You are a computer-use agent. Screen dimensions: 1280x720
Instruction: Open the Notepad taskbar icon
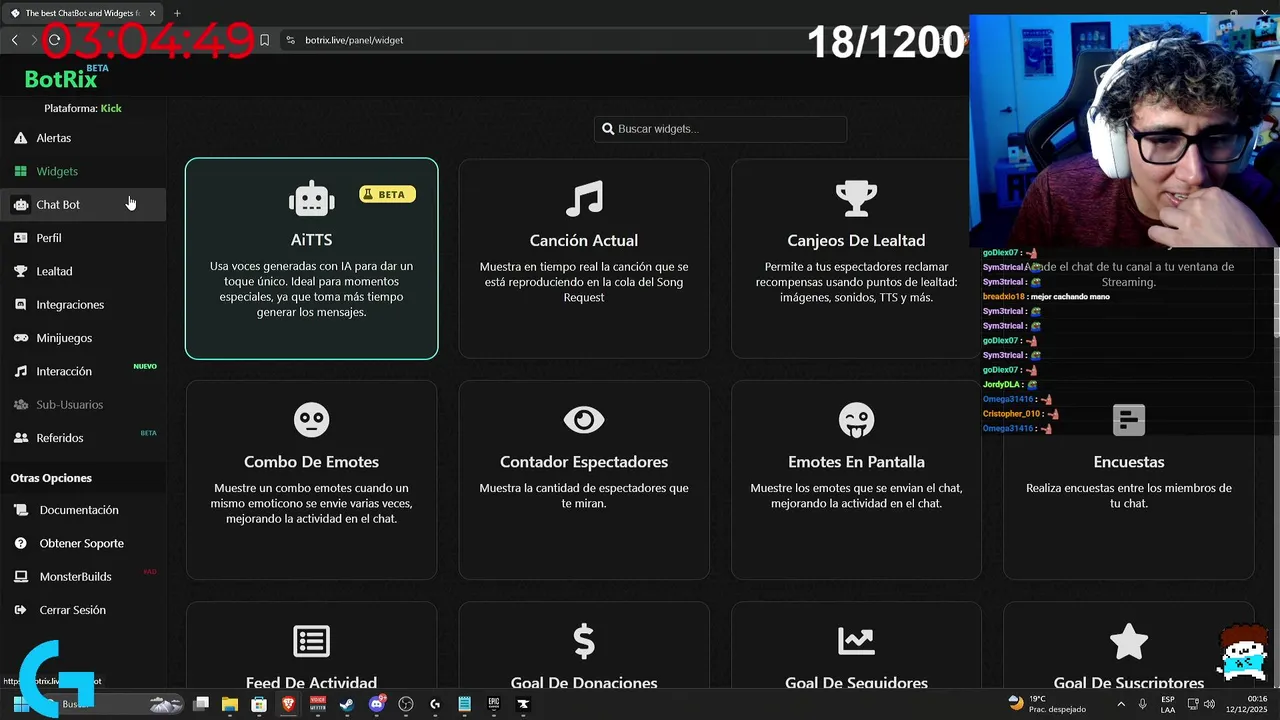464,704
